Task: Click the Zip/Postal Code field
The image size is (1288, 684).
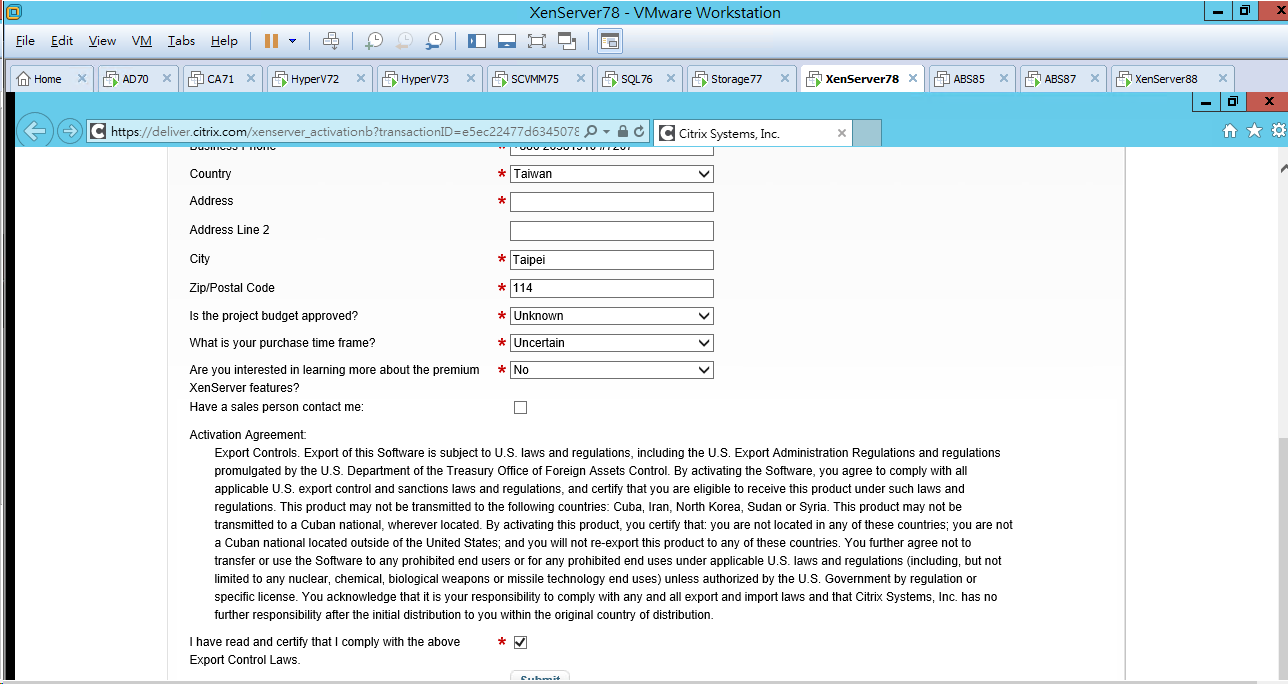Action: point(612,289)
